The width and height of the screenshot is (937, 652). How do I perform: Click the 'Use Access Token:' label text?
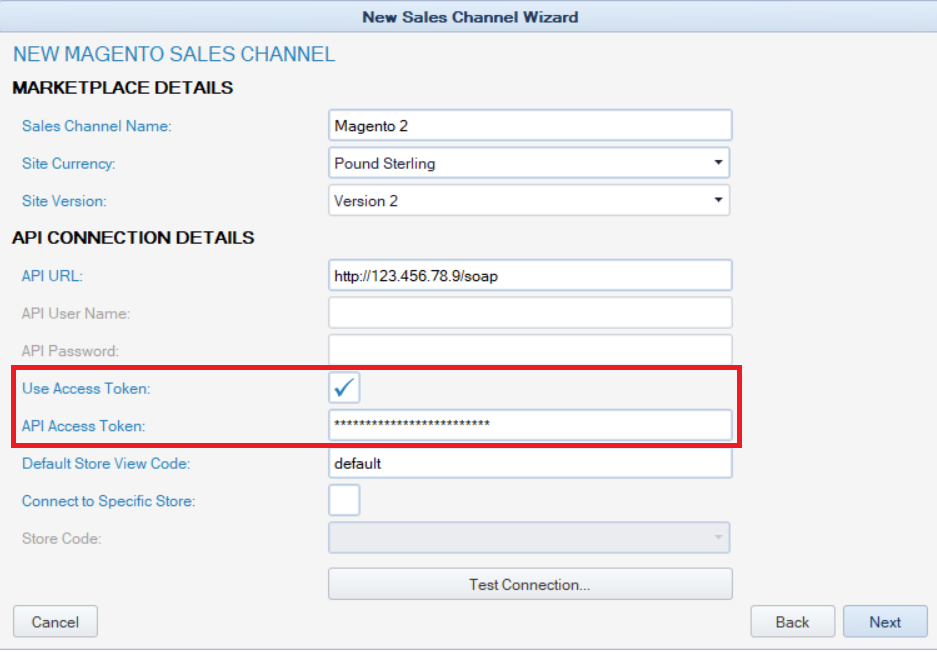coord(86,388)
